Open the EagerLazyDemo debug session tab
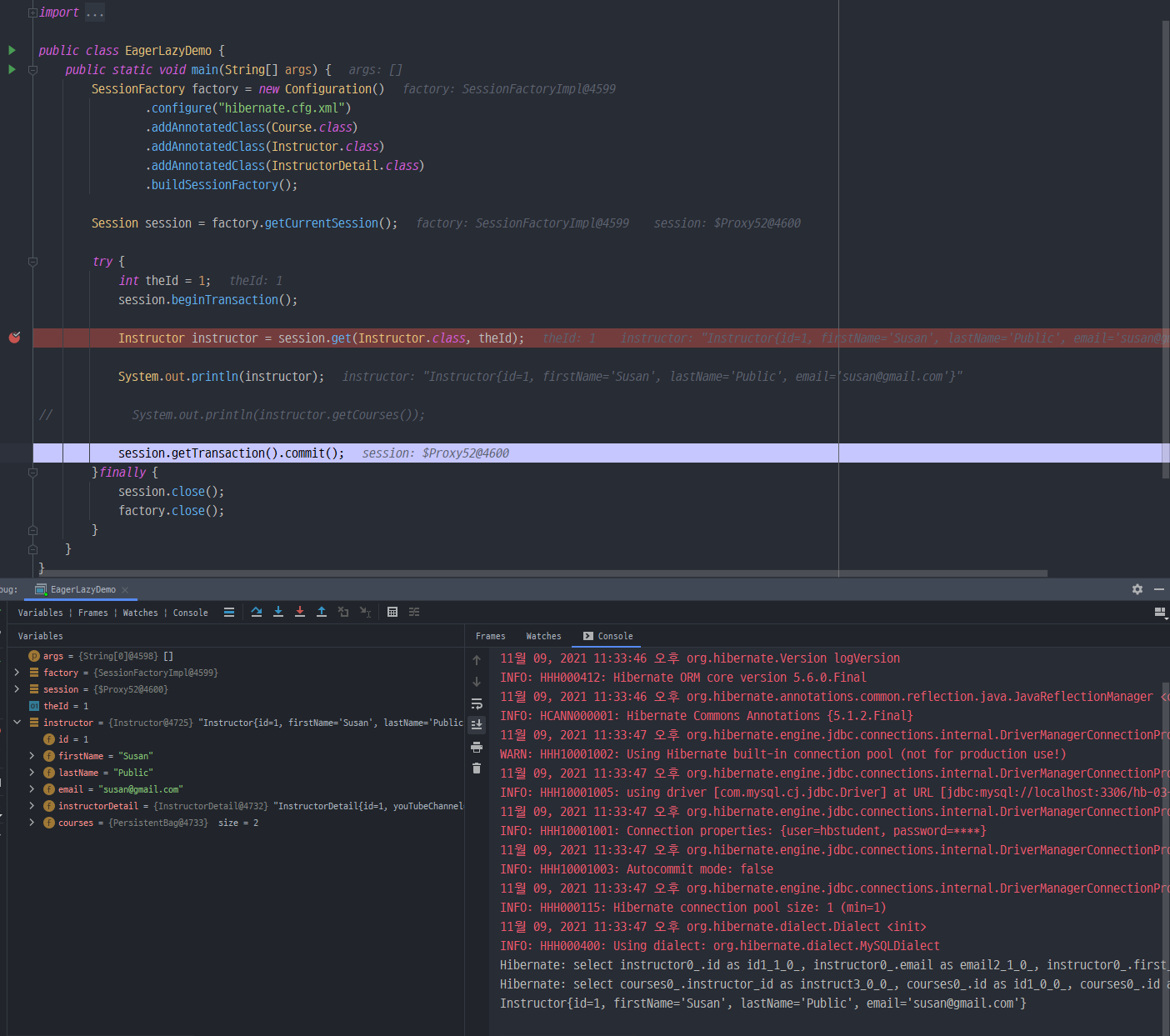 tap(82, 589)
